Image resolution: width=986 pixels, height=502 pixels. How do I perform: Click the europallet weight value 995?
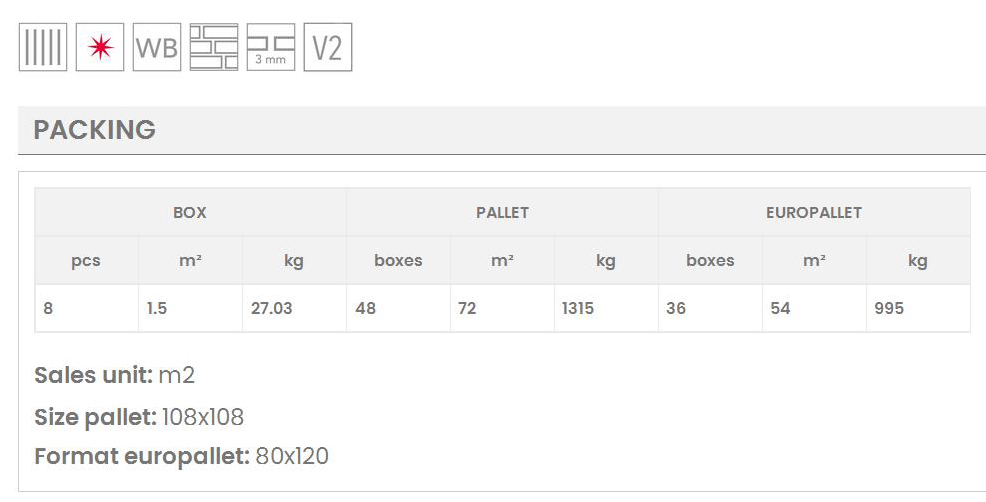(x=889, y=308)
